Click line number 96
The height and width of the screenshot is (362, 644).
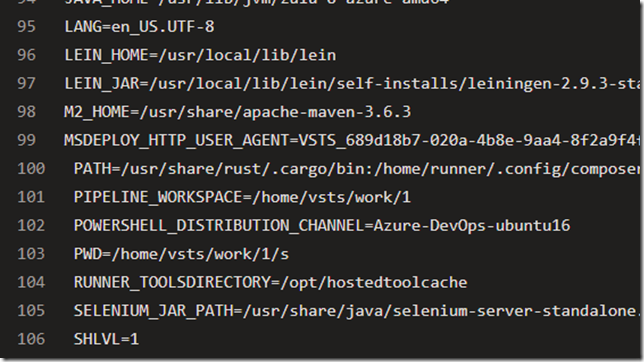27,55
